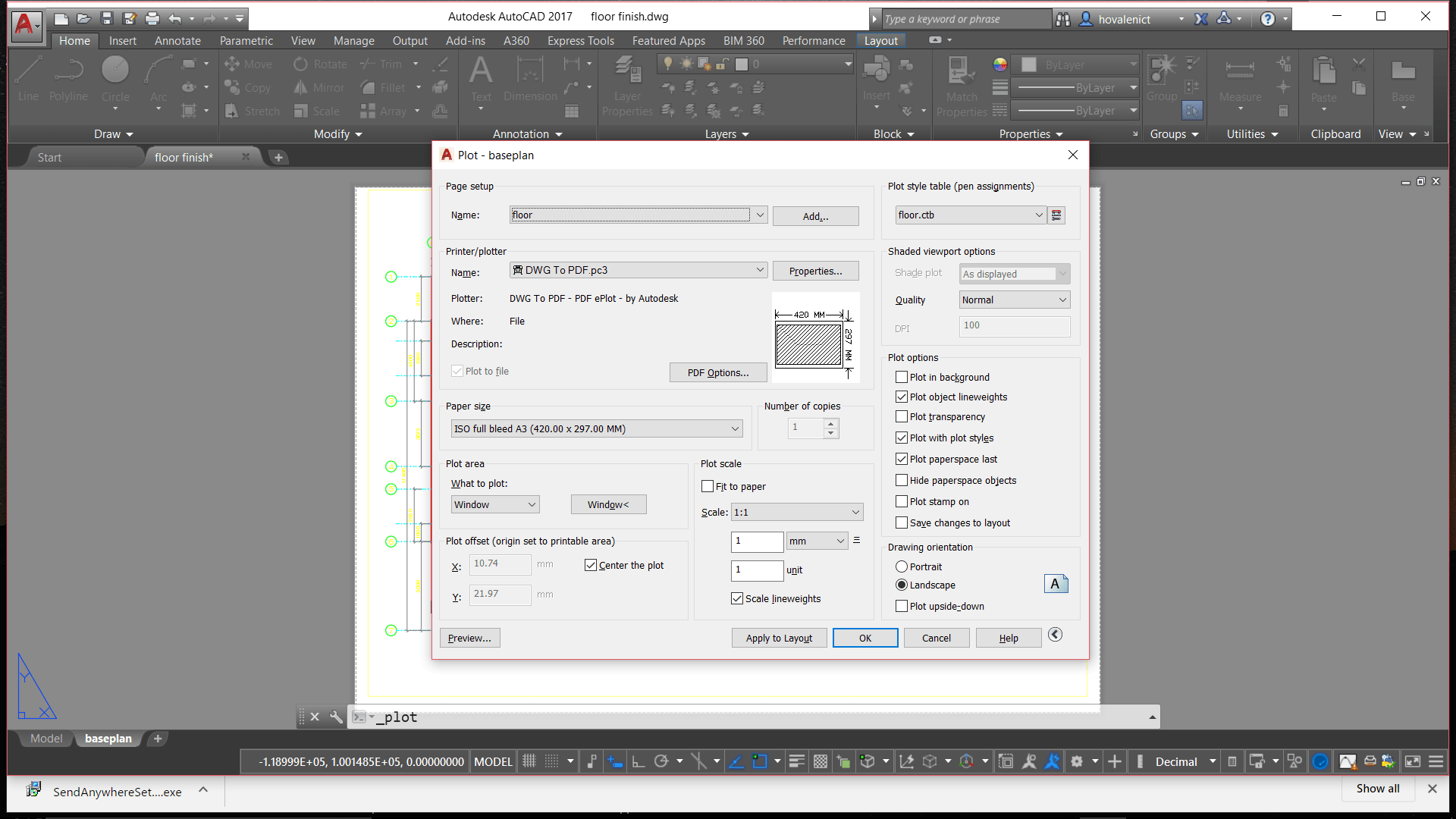Enable Fit to paper
1456x819 pixels.
[x=708, y=486]
